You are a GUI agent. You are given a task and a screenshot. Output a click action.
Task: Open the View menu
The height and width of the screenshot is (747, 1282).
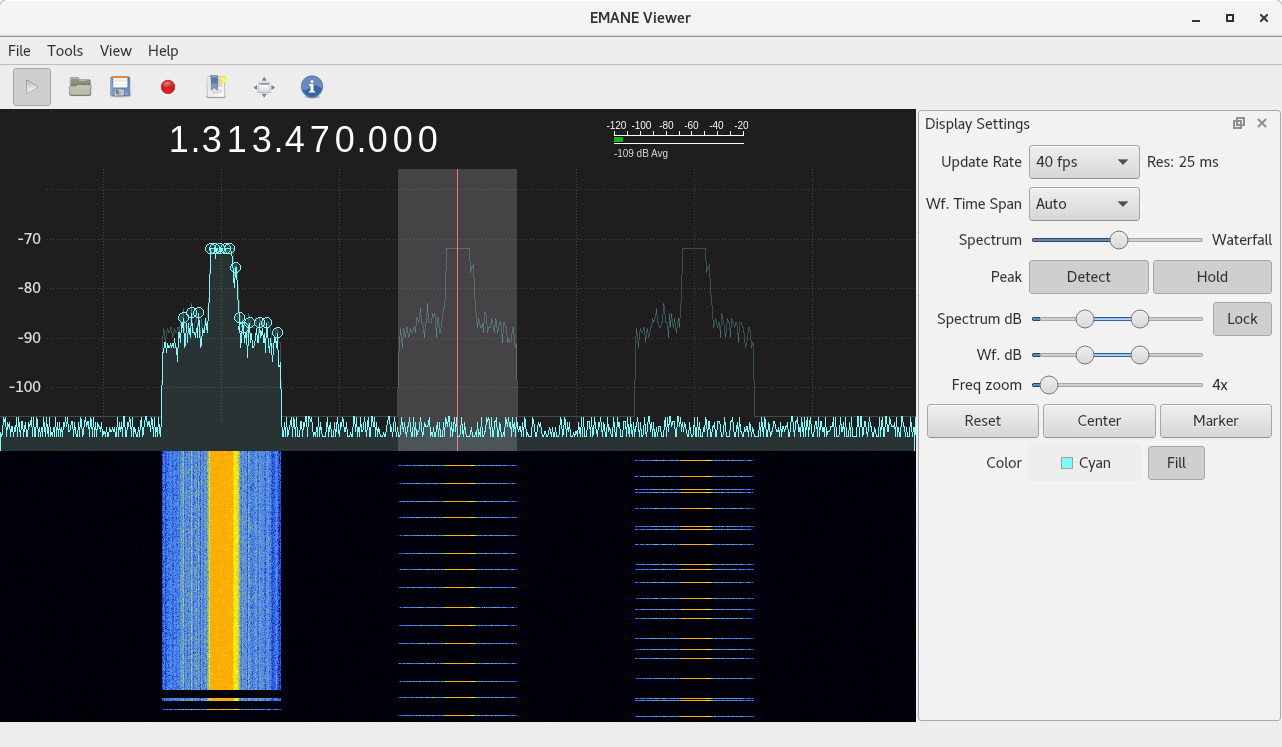tap(115, 51)
